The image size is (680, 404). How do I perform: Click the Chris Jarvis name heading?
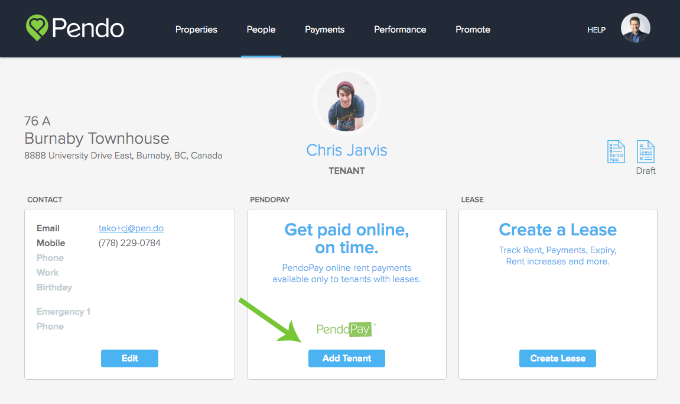pyautogui.click(x=347, y=150)
